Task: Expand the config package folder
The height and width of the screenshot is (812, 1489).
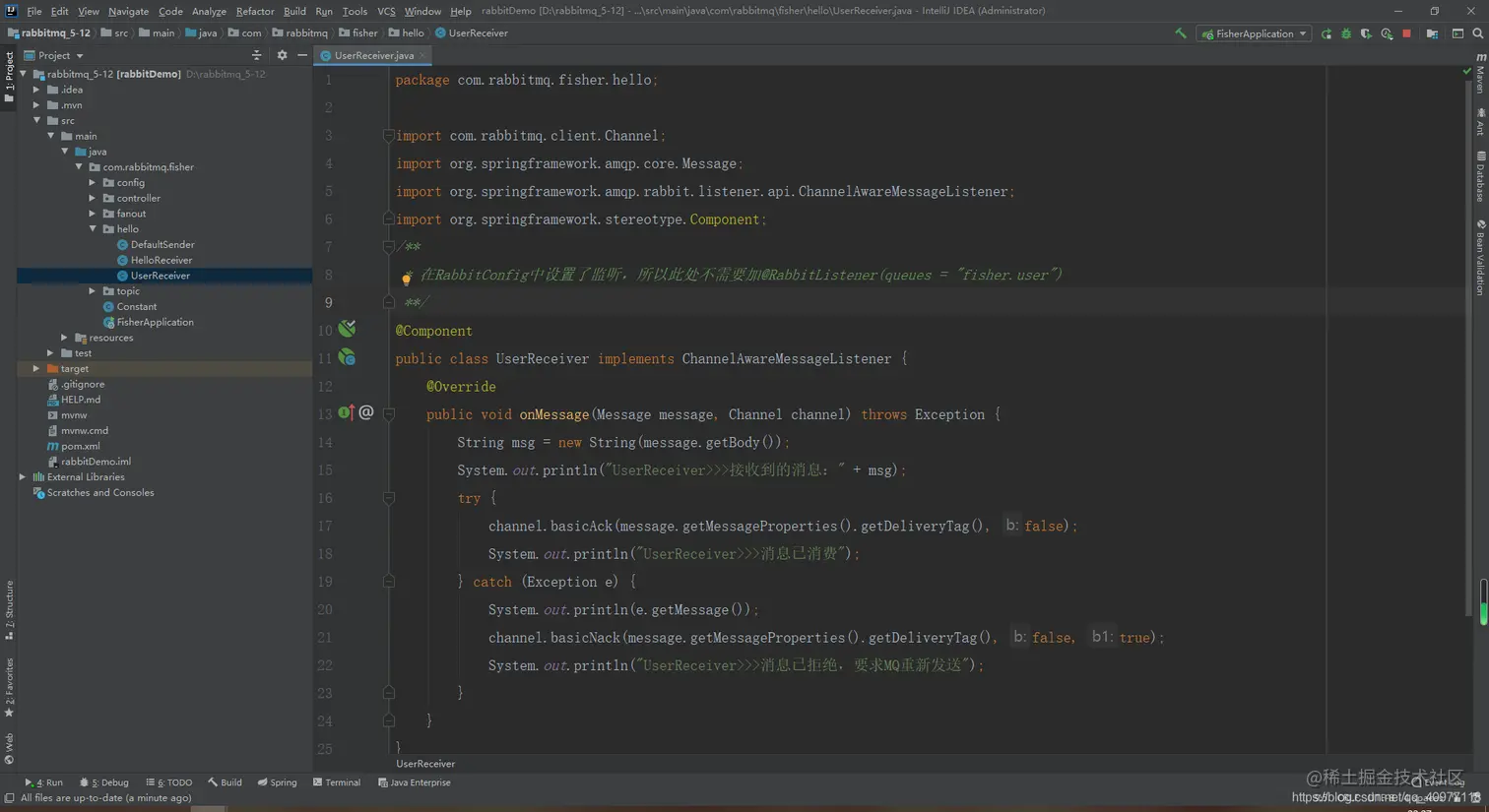Action: [x=93, y=183]
